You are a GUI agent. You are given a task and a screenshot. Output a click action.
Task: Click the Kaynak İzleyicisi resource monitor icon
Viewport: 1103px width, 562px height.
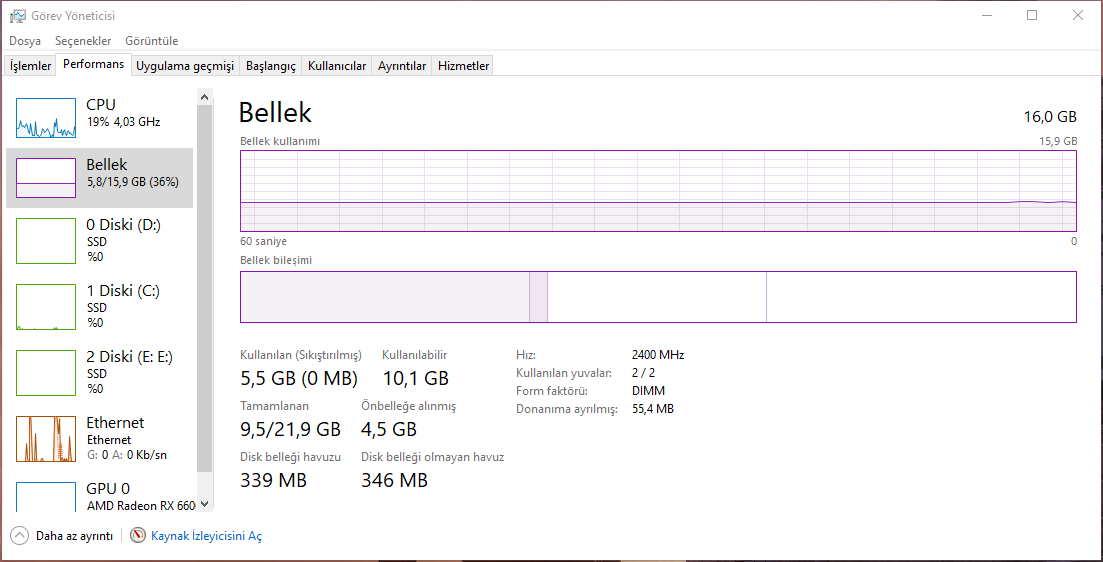pyautogui.click(x=138, y=536)
